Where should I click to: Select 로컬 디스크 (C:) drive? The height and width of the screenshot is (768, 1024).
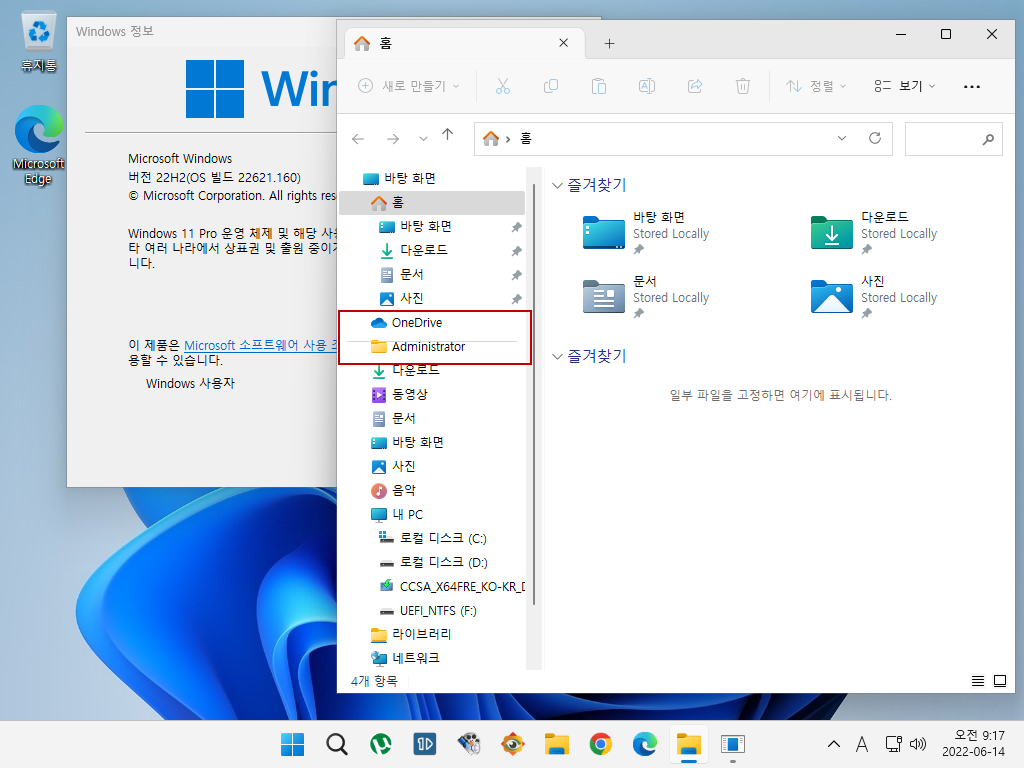(432, 539)
